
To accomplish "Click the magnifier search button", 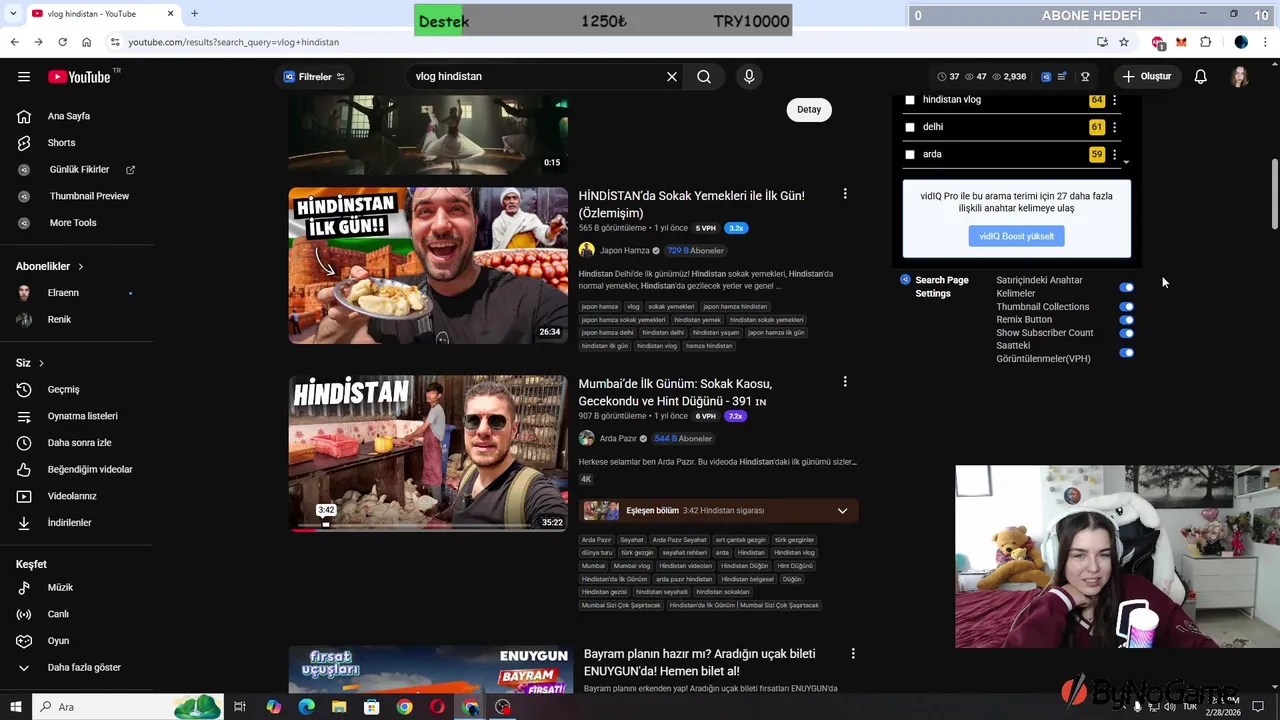I will pos(704,77).
